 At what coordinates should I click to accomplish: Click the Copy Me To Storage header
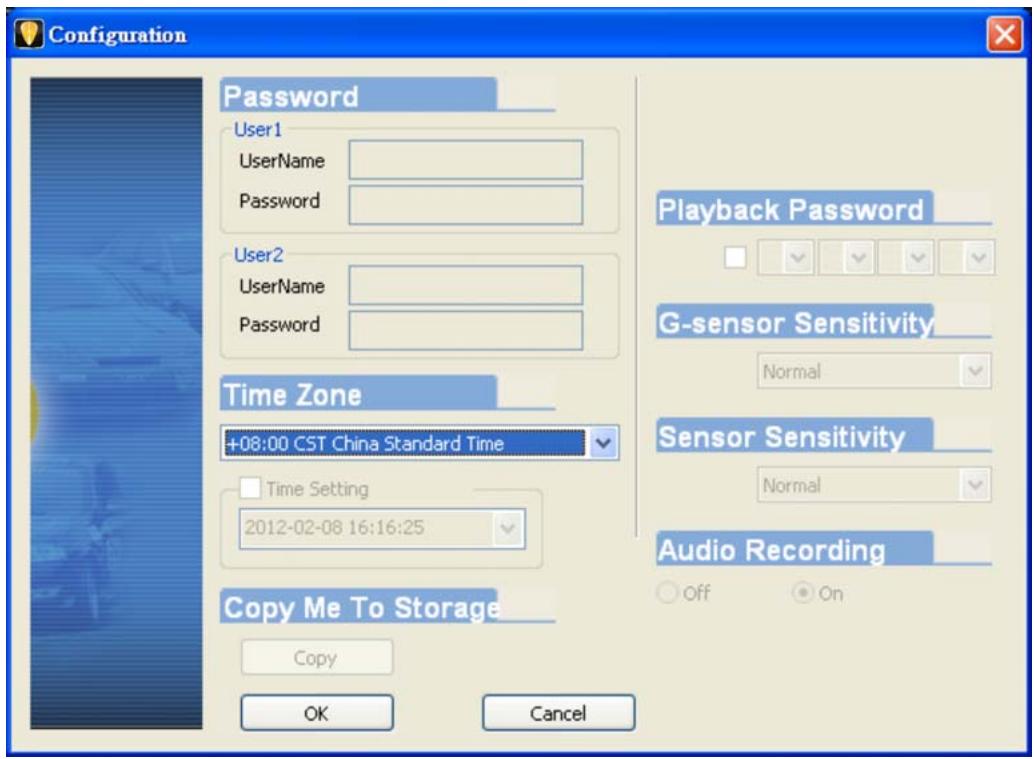coord(360,606)
